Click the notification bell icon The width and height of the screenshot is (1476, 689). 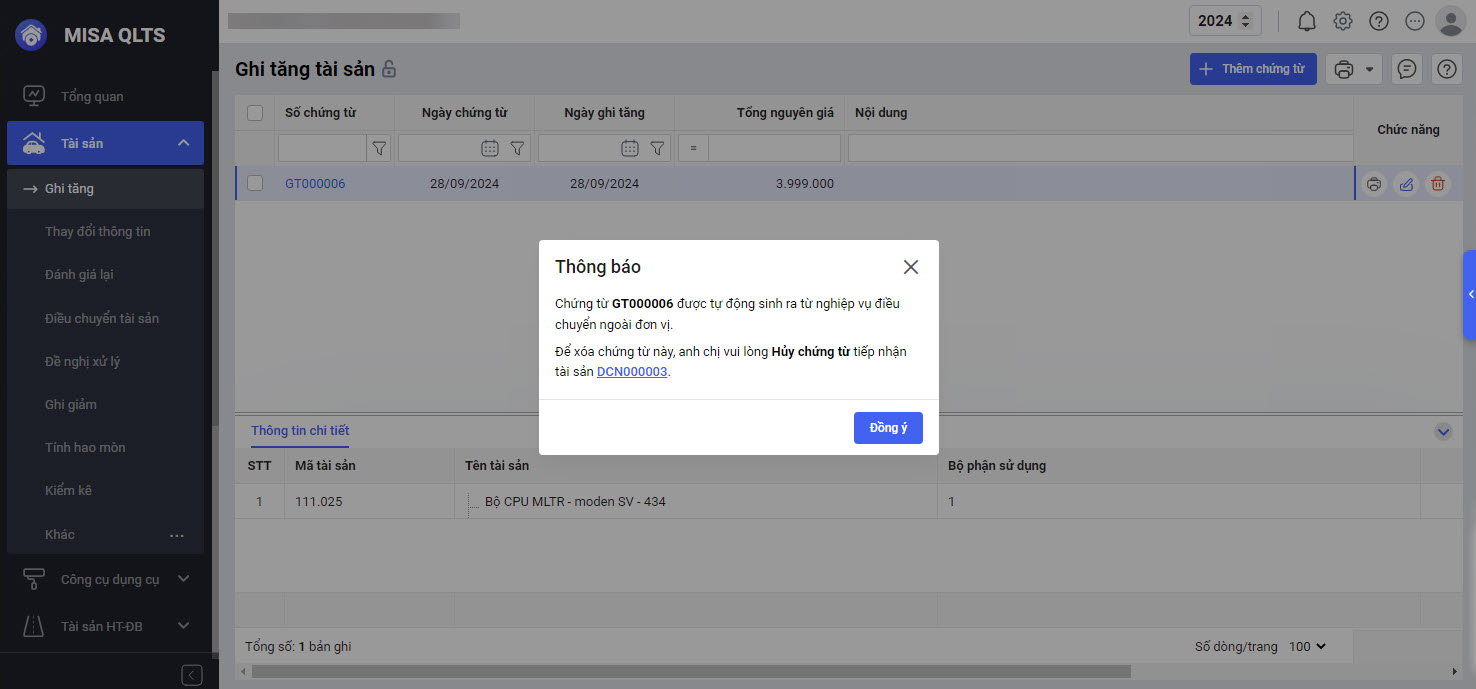pos(1306,21)
